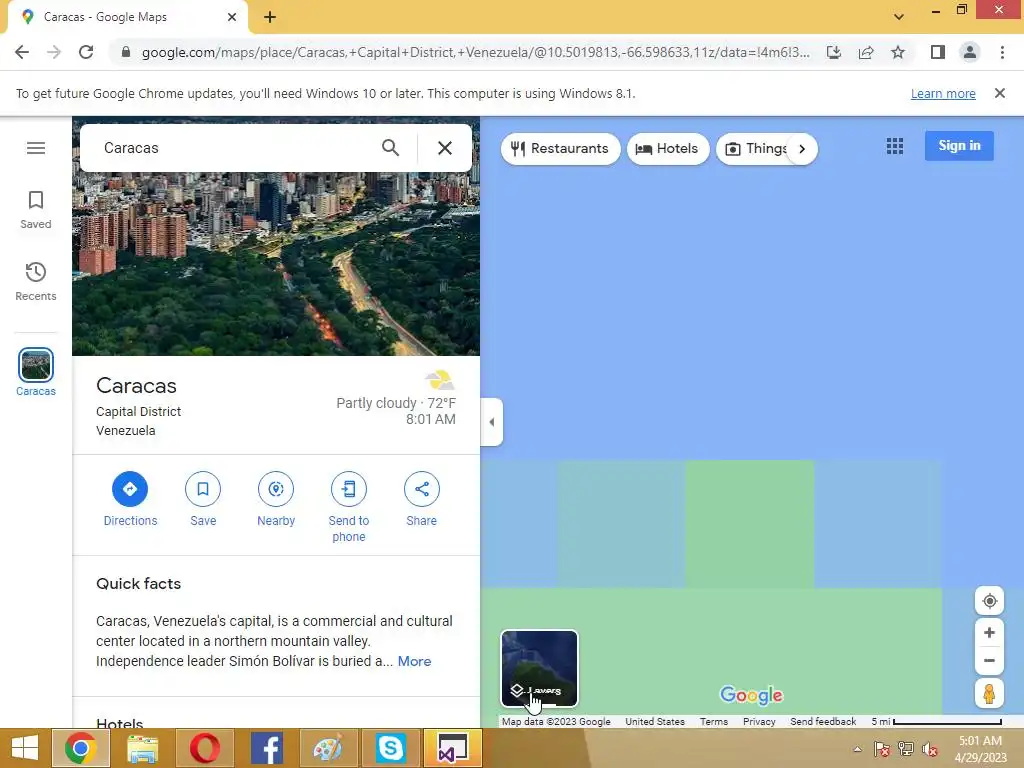Click the muted volume tray icon

930,749
